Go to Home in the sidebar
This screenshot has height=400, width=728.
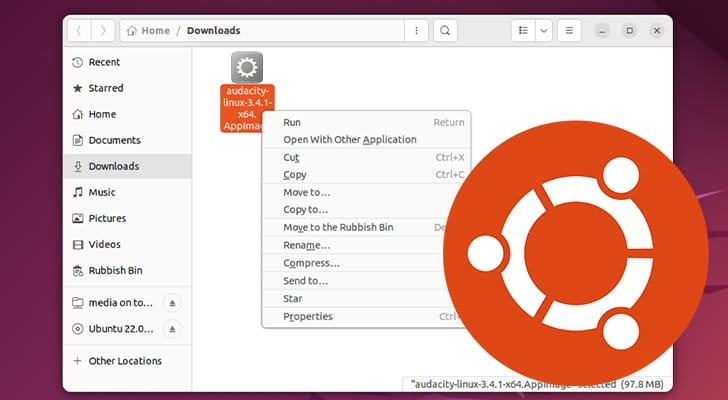(x=127, y=114)
